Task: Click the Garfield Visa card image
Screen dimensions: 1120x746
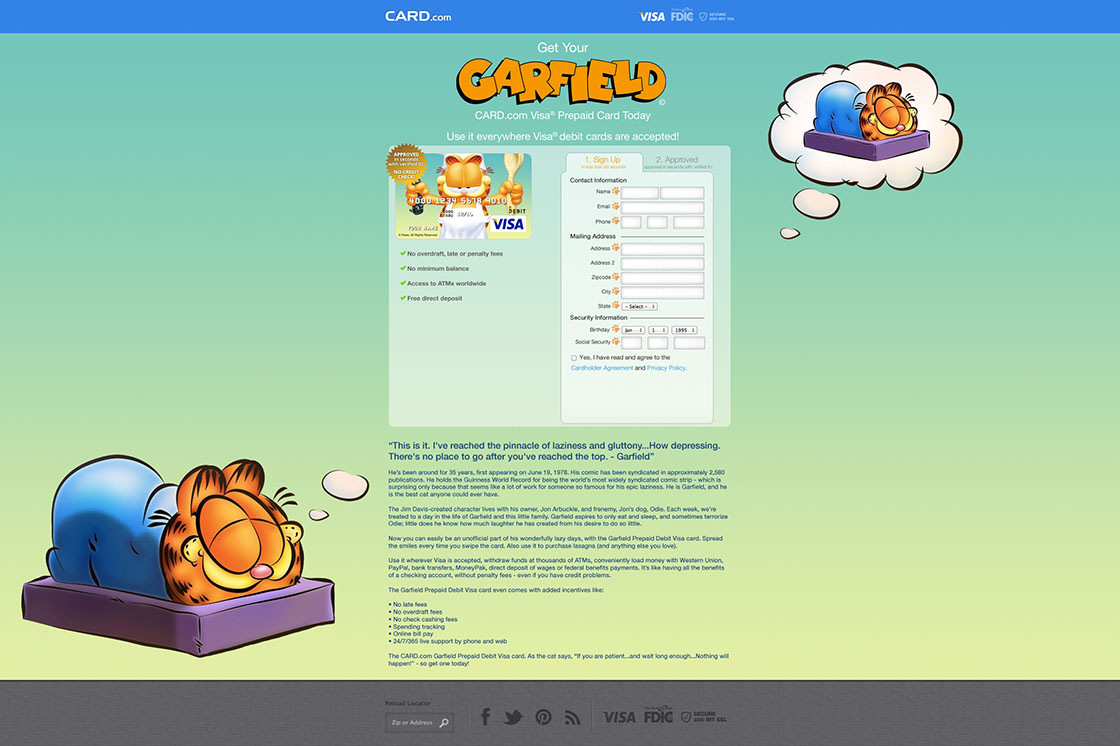Action: coord(464,196)
